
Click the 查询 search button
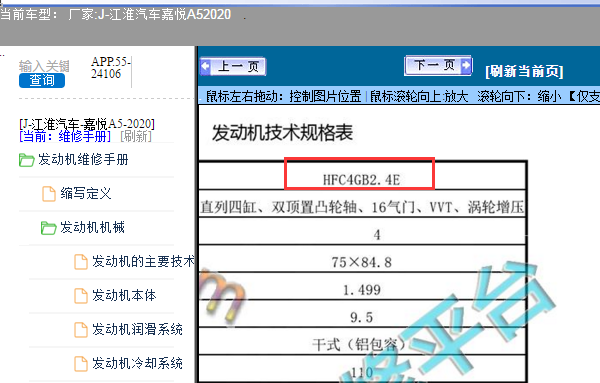(x=42, y=80)
